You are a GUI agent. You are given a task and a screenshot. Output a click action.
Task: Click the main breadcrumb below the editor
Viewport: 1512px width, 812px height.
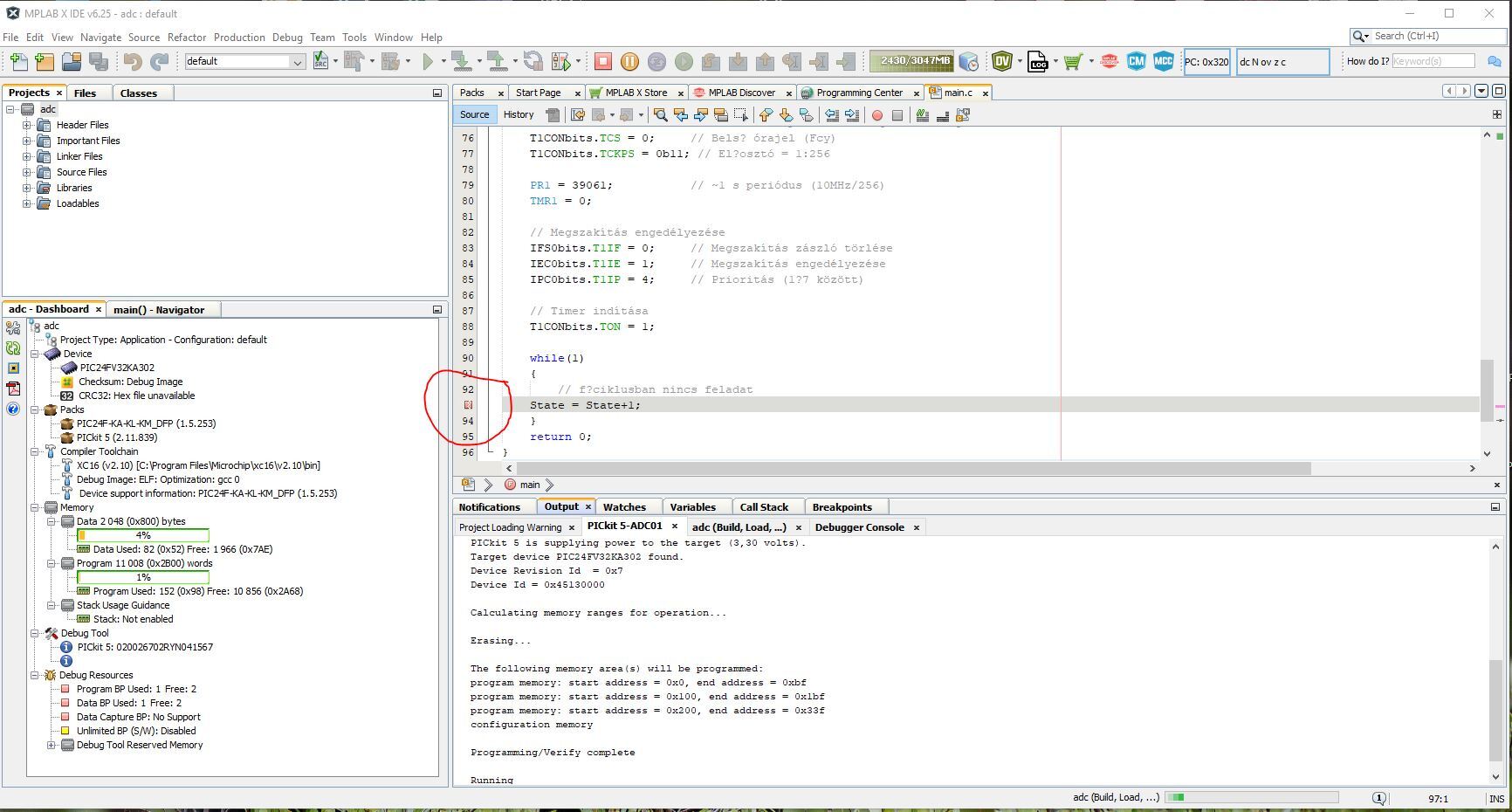coord(530,485)
